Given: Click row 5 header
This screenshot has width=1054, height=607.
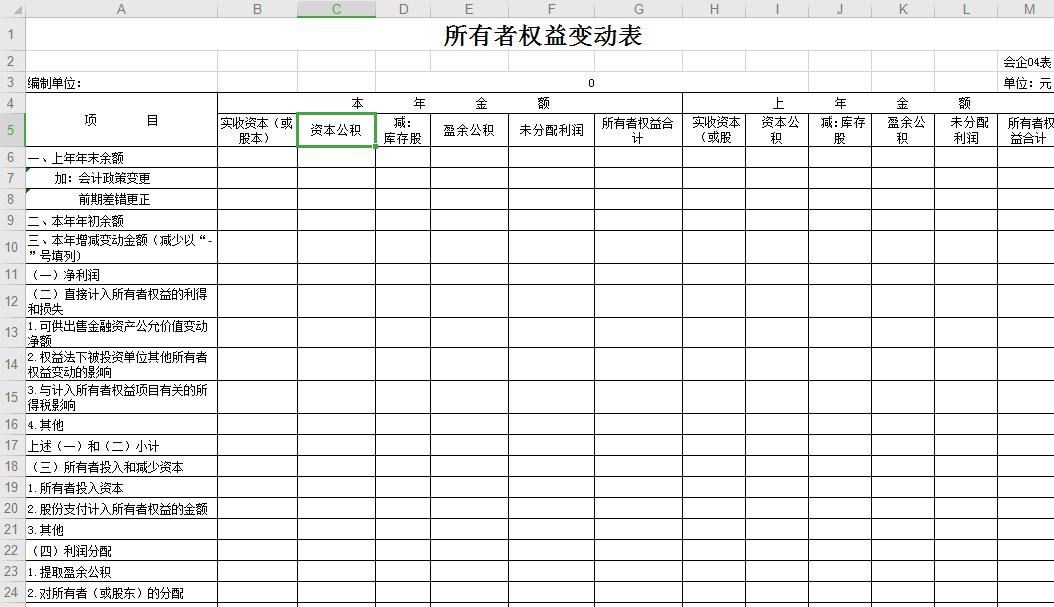Looking at the screenshot, I should (12, 130).
